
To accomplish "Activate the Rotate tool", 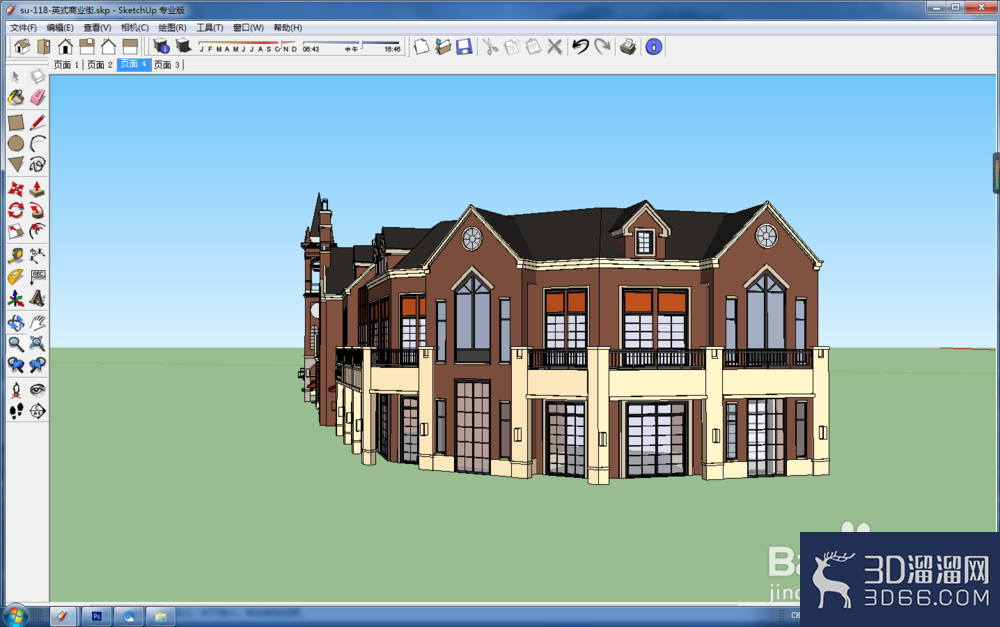I will (16, 210).
